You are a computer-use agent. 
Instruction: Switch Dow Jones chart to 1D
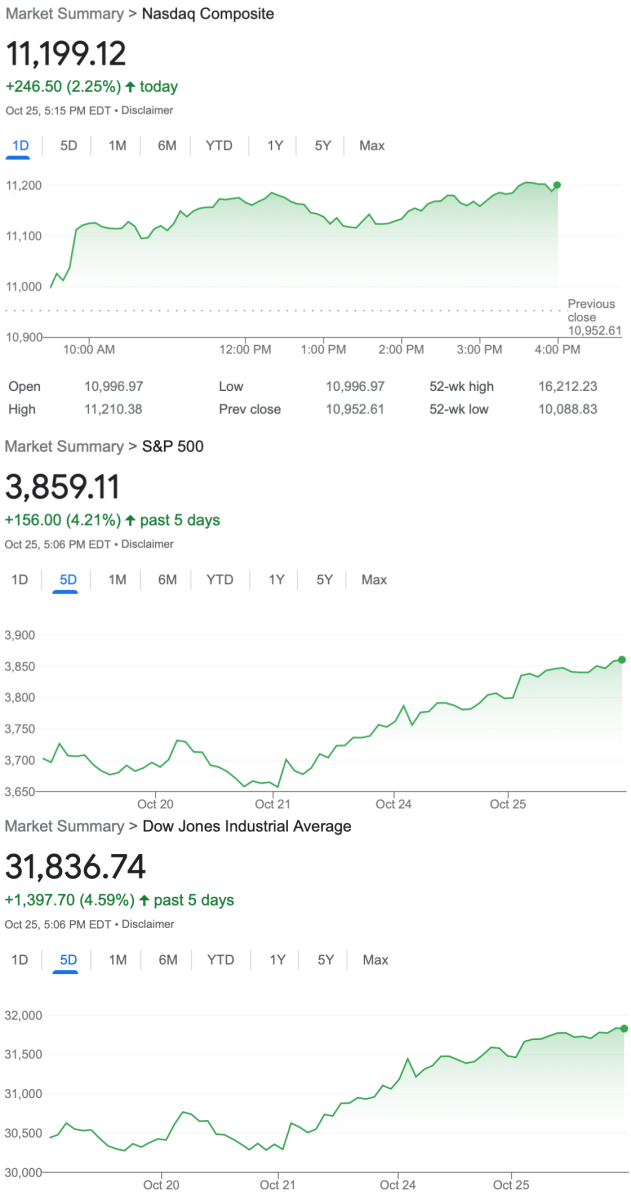(x=20, y=960)
